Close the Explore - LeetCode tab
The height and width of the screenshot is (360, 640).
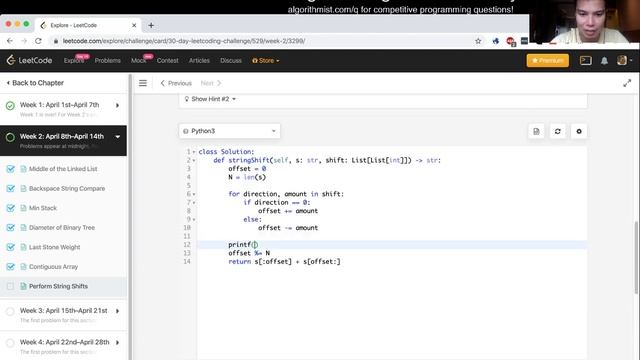click(134, 25)
